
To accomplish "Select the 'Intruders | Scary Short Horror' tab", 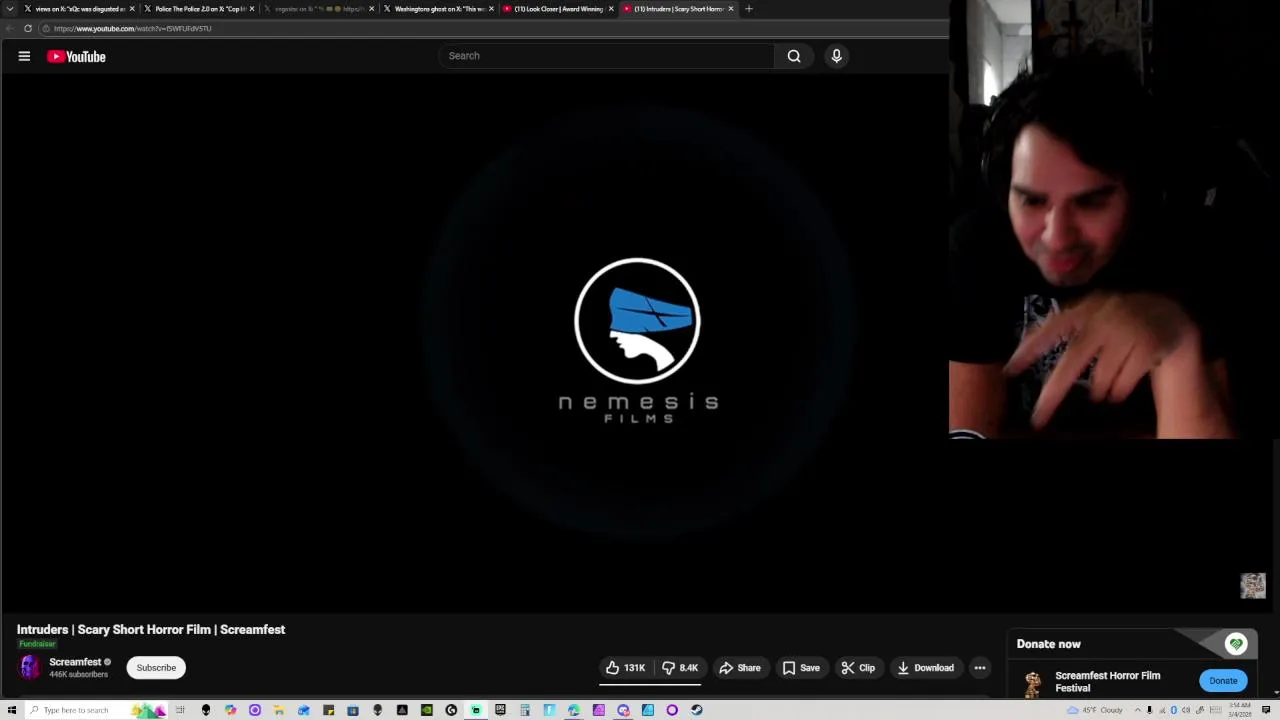I will (677, 9).
